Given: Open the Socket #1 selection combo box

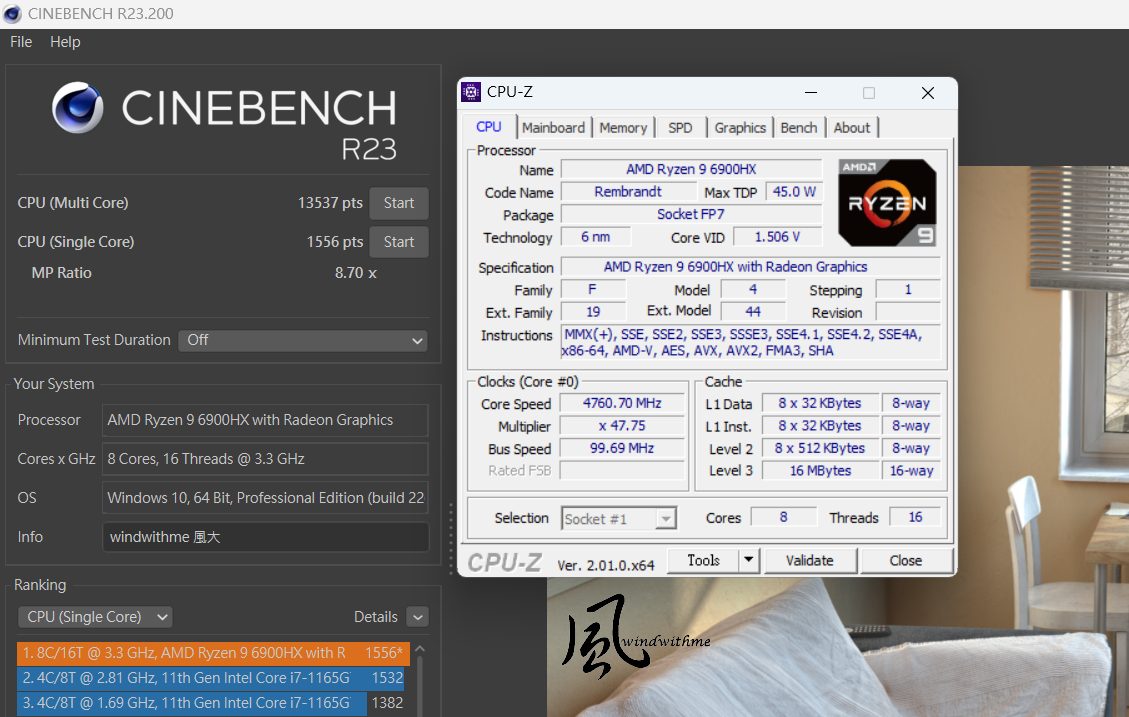Looking at the screenshot, I should click(619, 518).
